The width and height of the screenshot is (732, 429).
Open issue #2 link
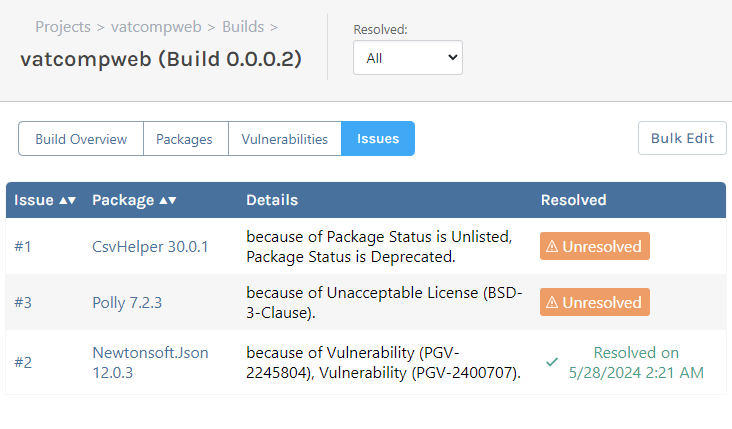[x=23, y=362]
